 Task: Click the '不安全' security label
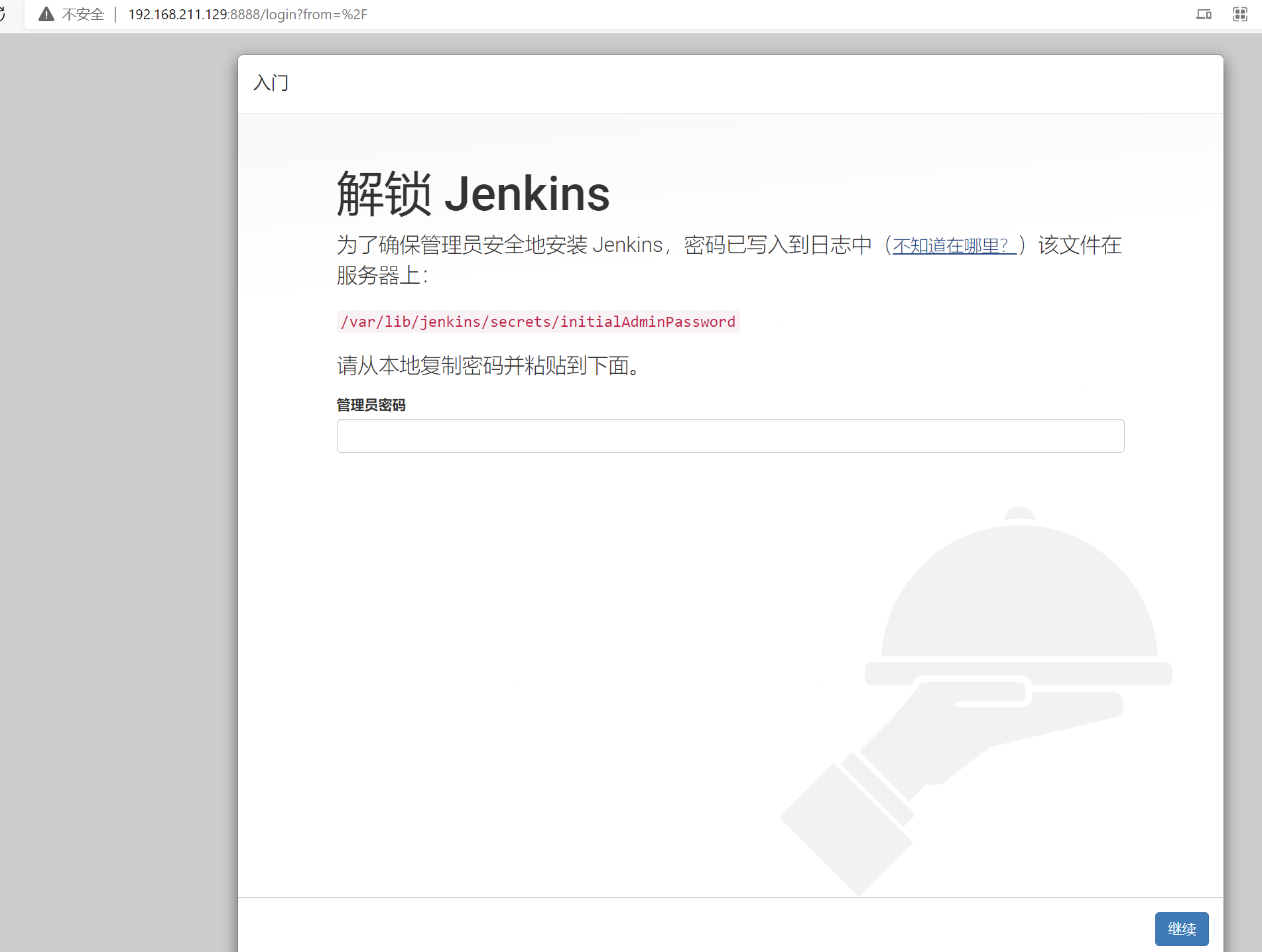[83, 15]
